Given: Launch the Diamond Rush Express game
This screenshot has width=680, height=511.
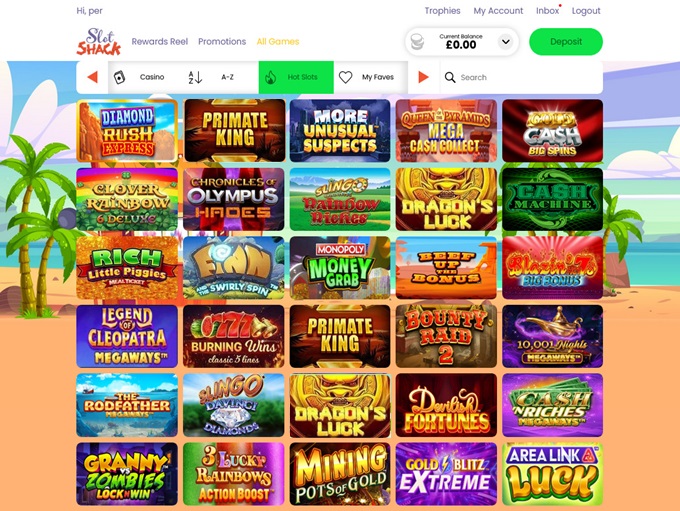Looking at the screenshot, I should 127,131.
